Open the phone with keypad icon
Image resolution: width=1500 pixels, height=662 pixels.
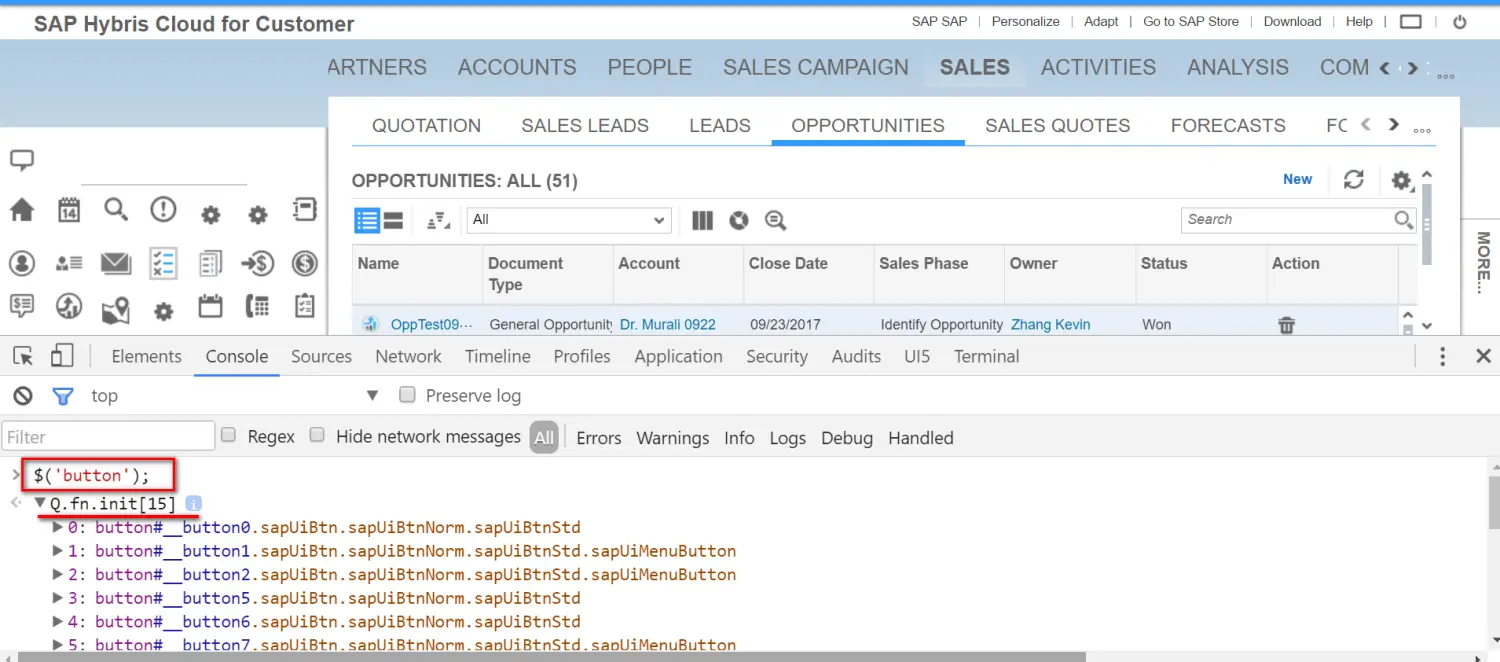[x=258, y=306]
